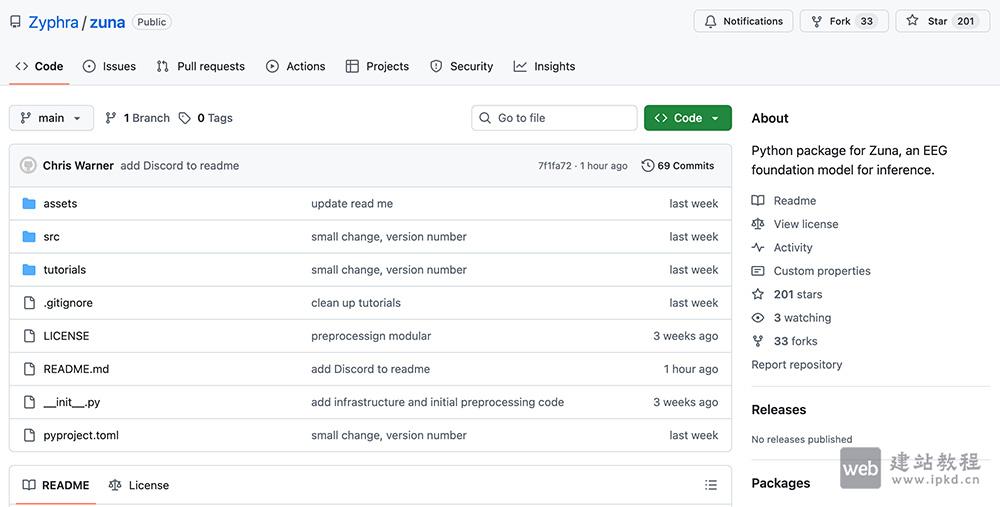The width and height of the screenshot is (1000, 507).
Task: Click the commit history clock icon
Action: pos(648,165)
